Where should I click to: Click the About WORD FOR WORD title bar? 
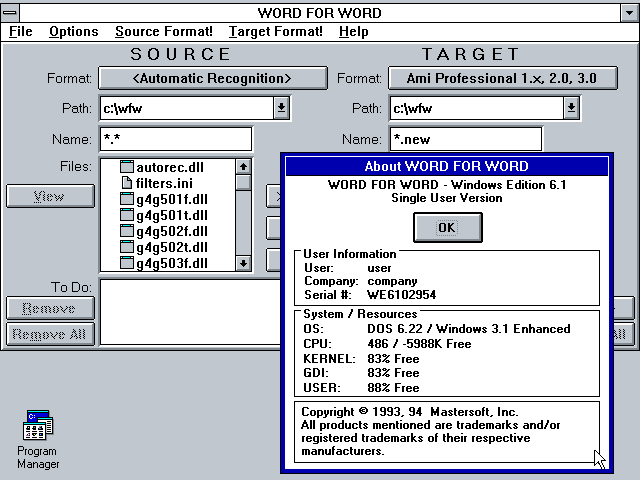pos(447,166)
